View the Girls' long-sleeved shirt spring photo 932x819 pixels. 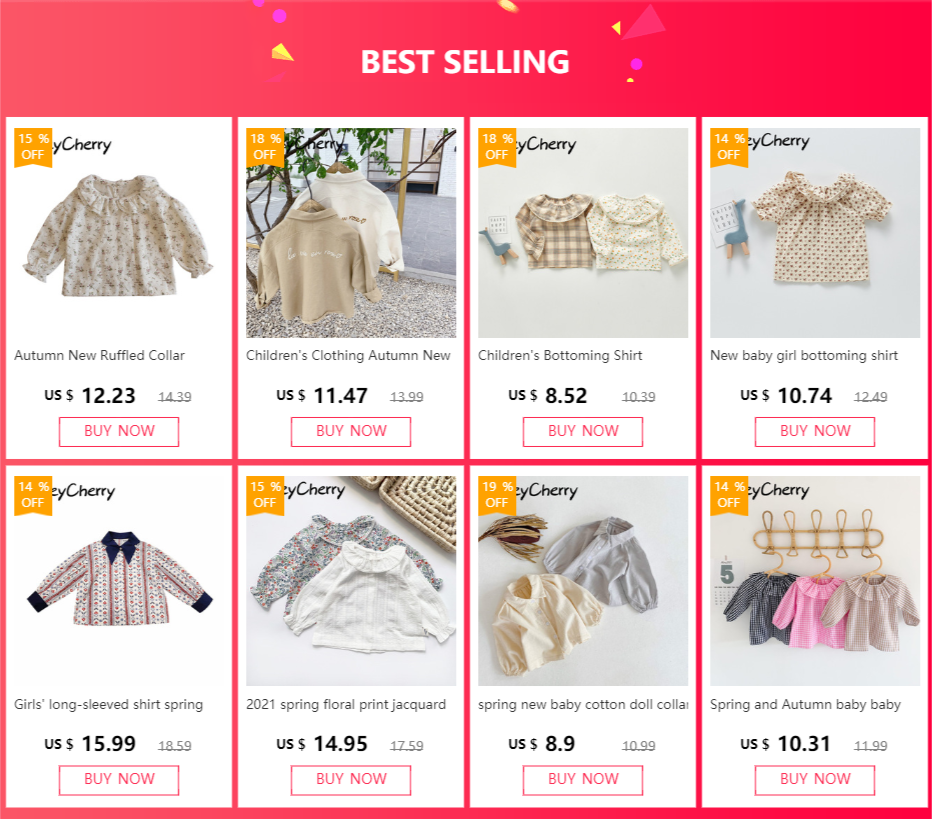(x=119, y=581)
